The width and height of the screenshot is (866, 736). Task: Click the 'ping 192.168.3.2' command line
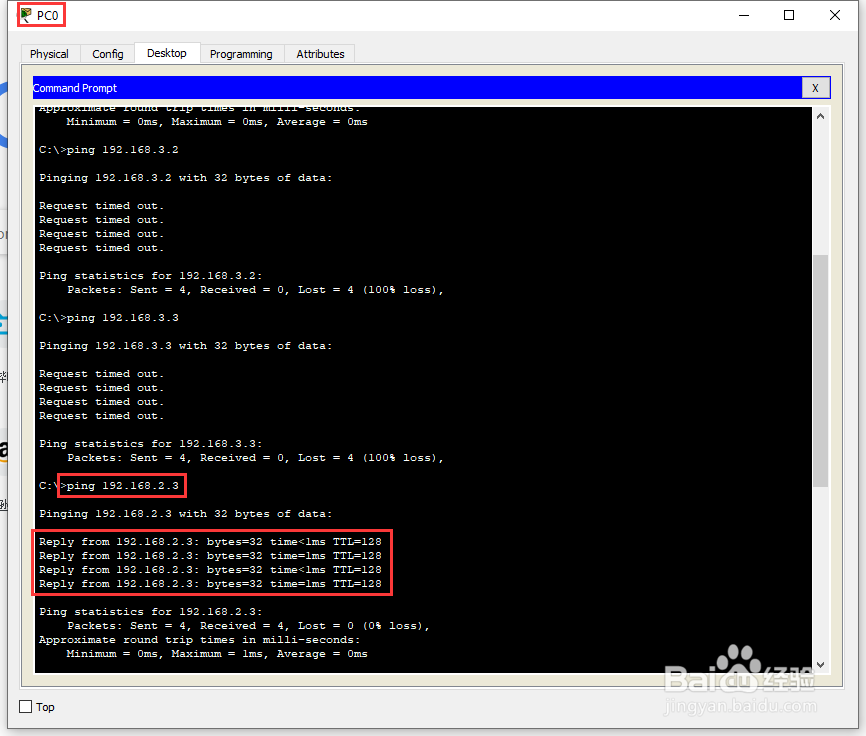tap(109, 150)
